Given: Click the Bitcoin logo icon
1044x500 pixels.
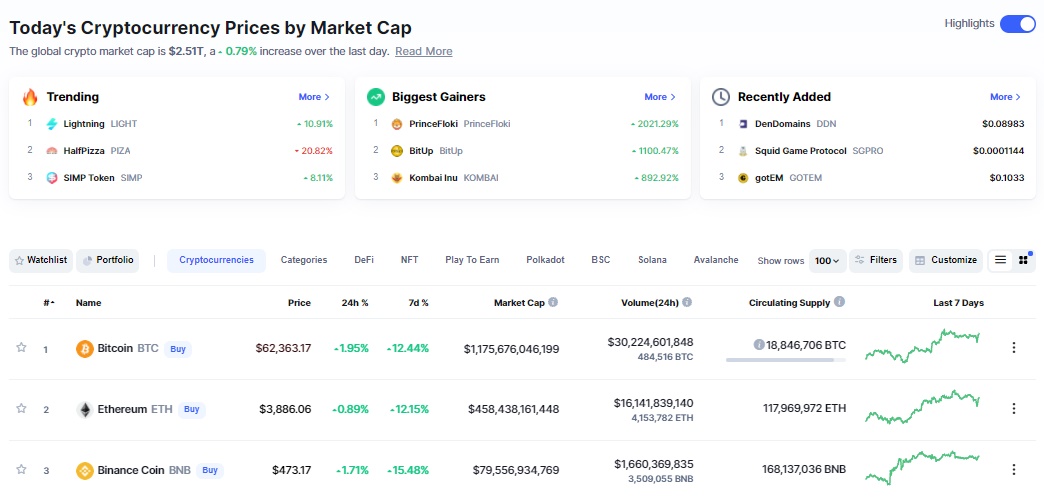Looking at the screenshot, I should (x=85, y=348).
